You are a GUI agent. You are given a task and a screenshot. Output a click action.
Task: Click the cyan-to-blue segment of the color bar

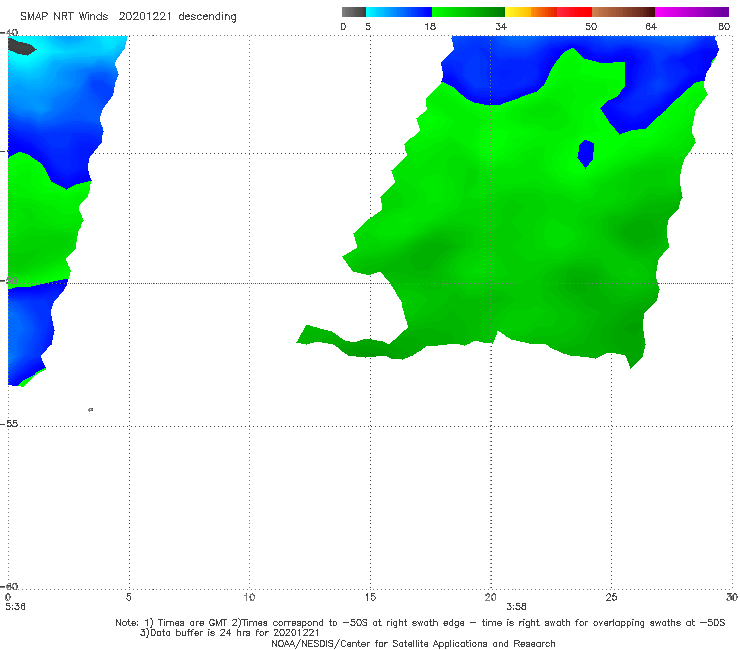[399, 12]
